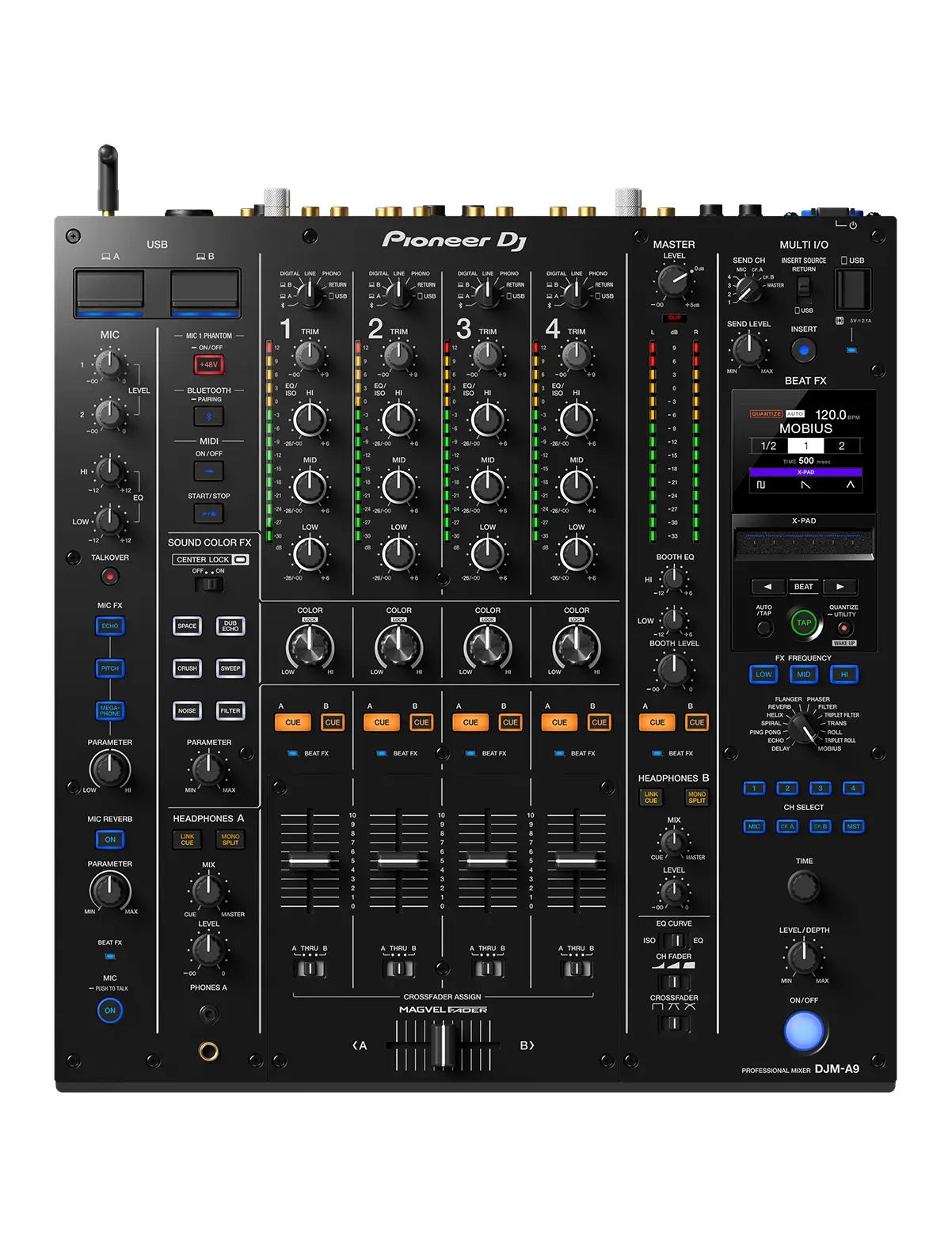Click channel 4 crossfader assign switch
952x1237 pixels.
point(576,968)
